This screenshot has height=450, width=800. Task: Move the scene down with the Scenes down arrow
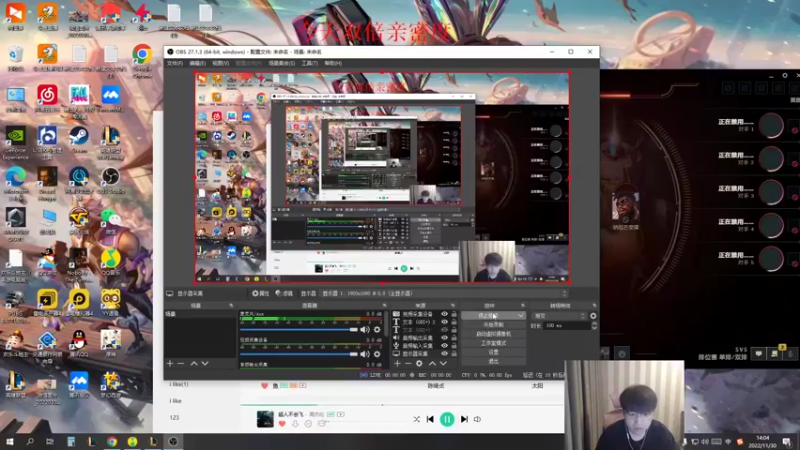tap(205, 363)
